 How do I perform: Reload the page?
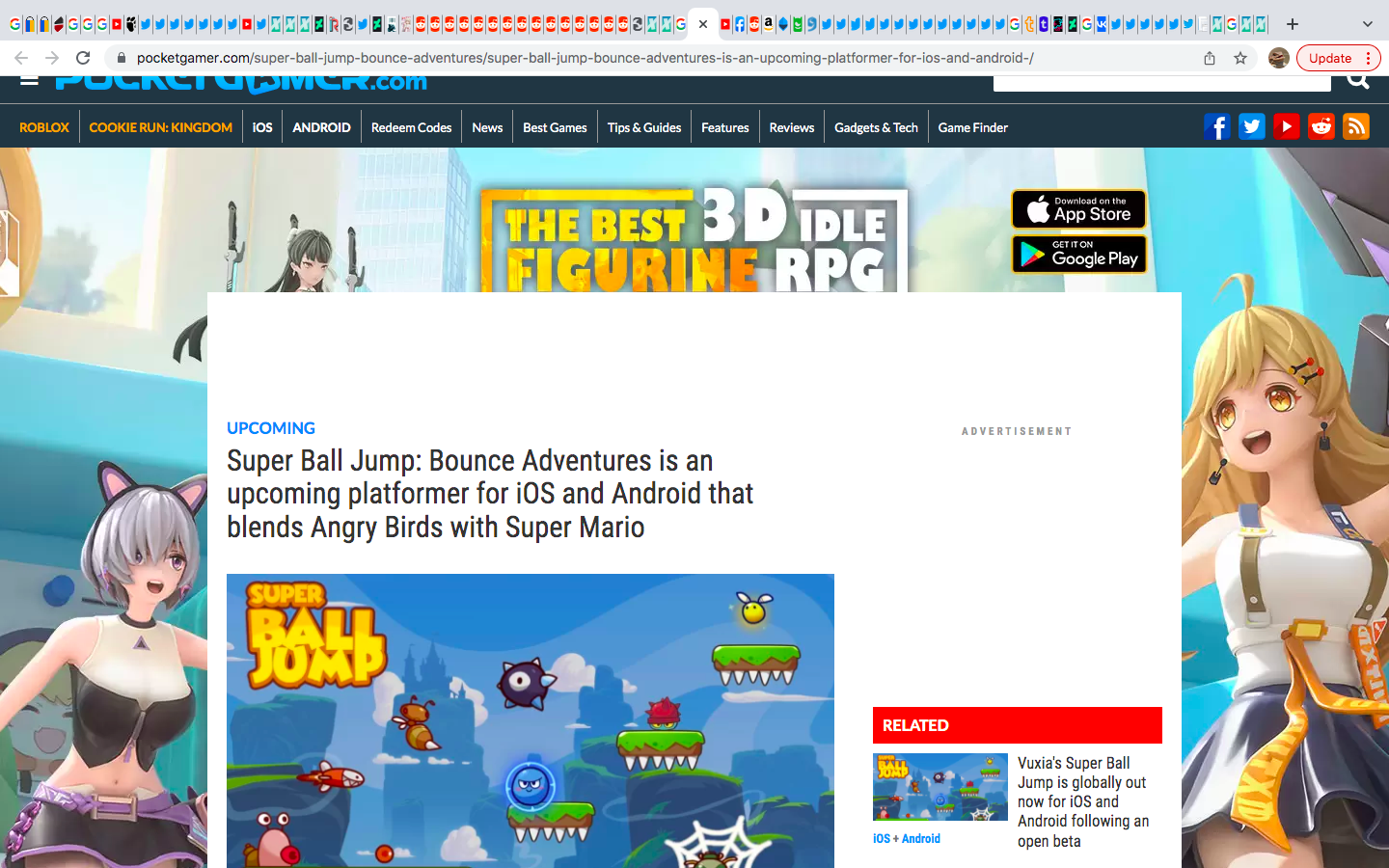click(83, 58)
